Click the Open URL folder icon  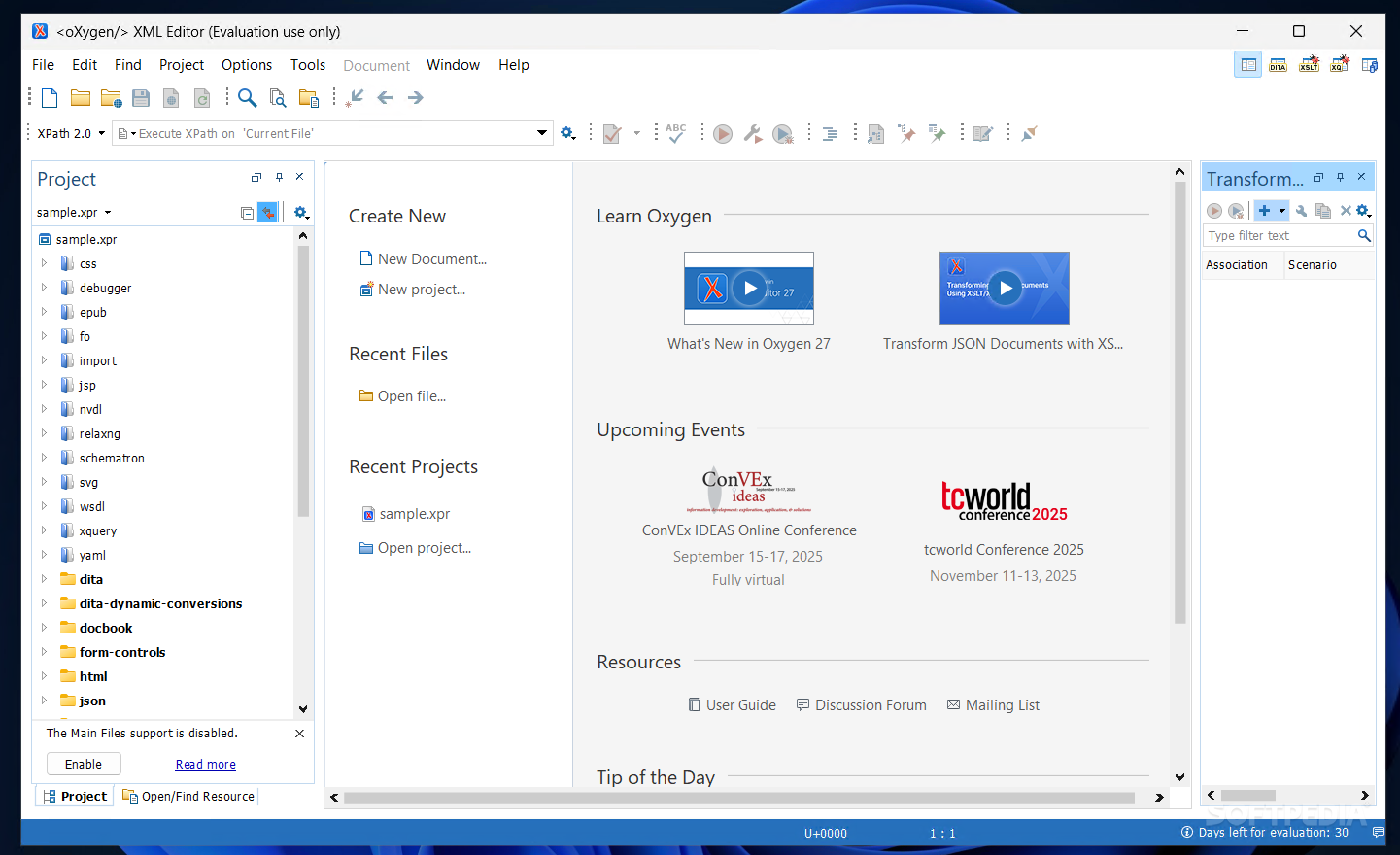pos(111,98)
